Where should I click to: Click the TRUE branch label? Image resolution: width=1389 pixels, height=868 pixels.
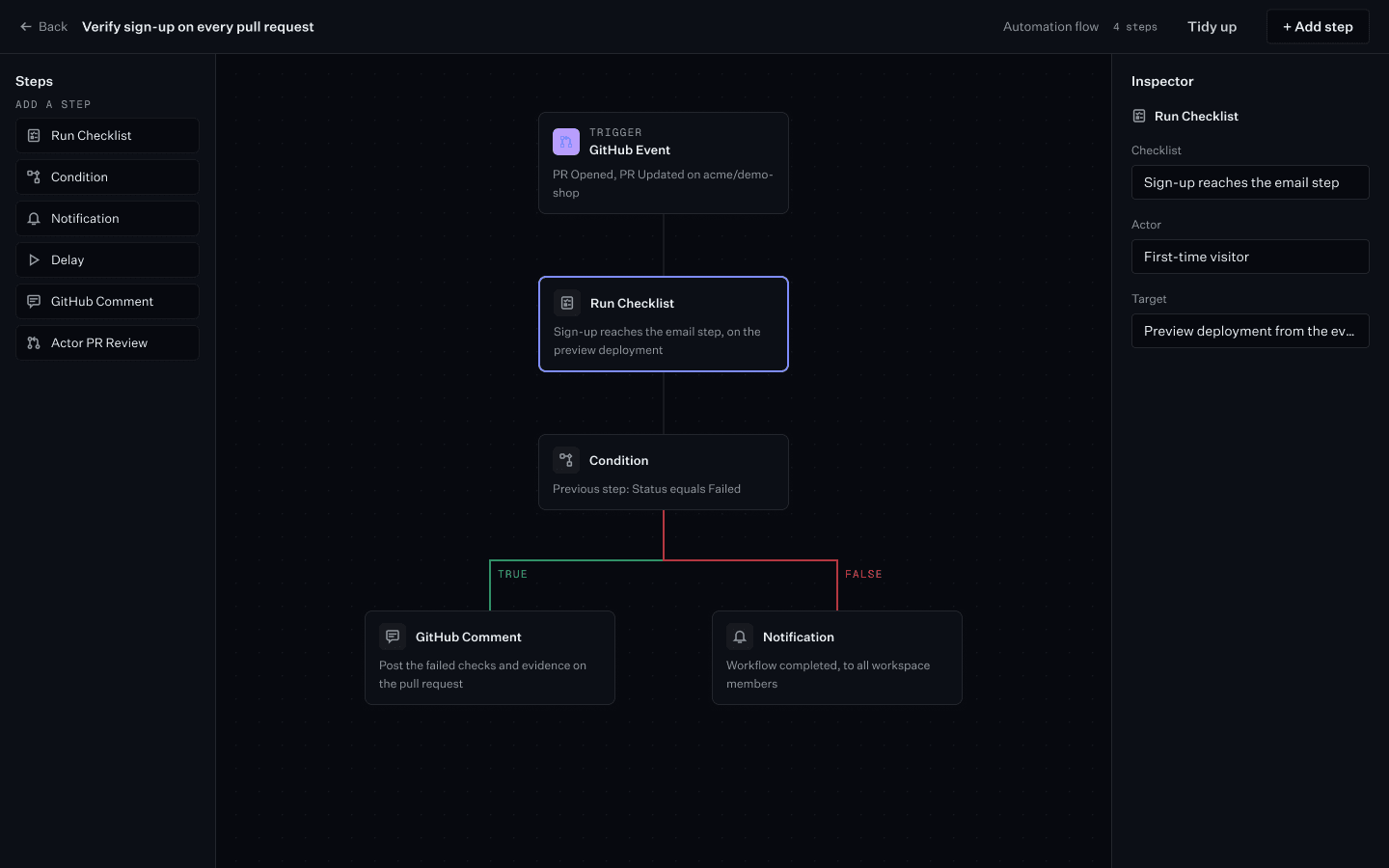click(512, 575)
